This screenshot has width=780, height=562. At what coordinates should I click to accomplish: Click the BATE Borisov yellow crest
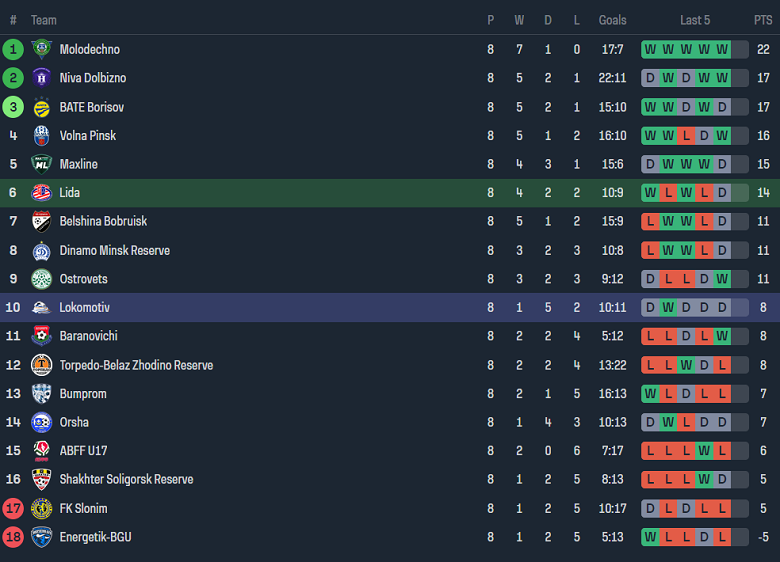pos(41,107)
